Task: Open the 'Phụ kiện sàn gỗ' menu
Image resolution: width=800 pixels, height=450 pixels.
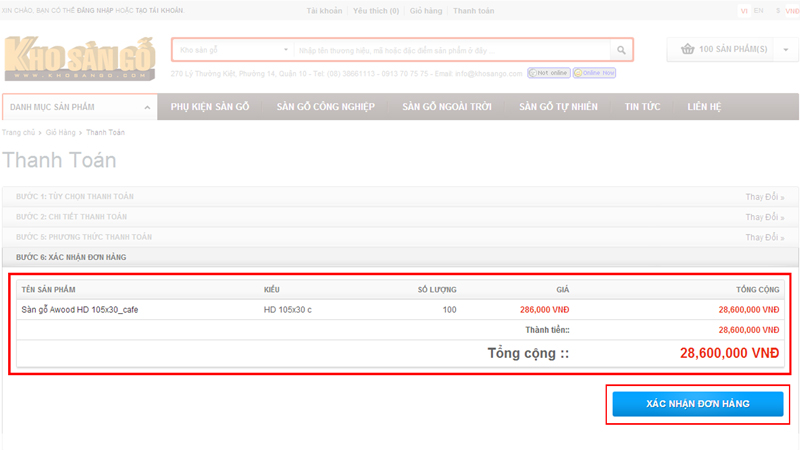Action: tap(208, 107)
